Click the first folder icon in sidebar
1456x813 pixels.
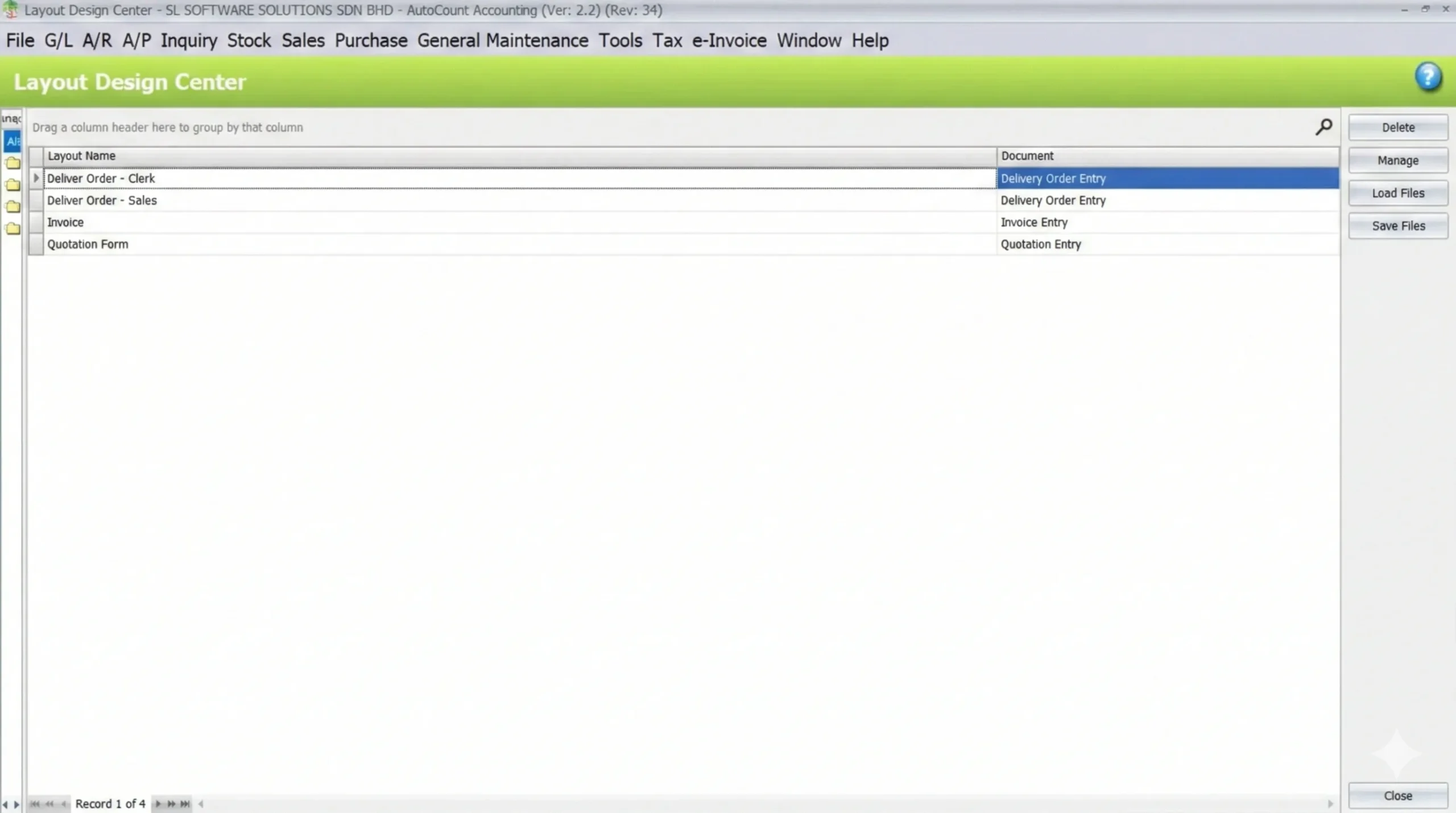[13, 163]
